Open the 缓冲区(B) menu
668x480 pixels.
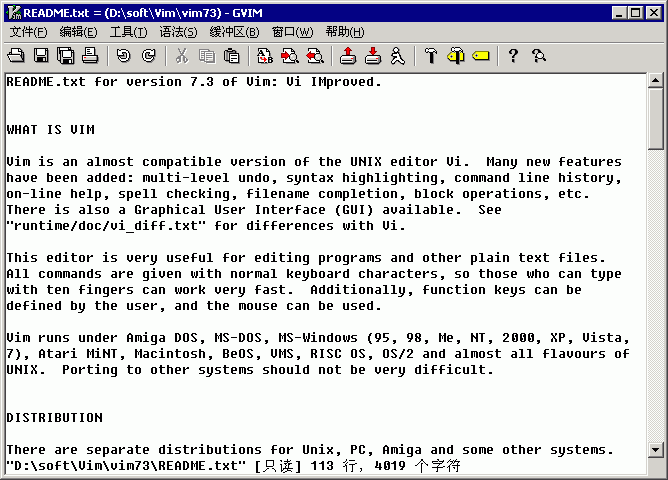point(234,32)
